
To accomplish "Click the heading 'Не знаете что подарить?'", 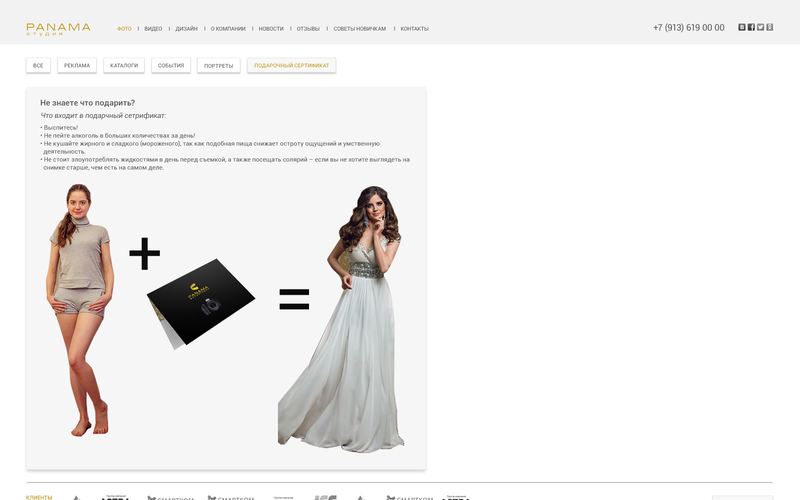I will click(87, 103).
